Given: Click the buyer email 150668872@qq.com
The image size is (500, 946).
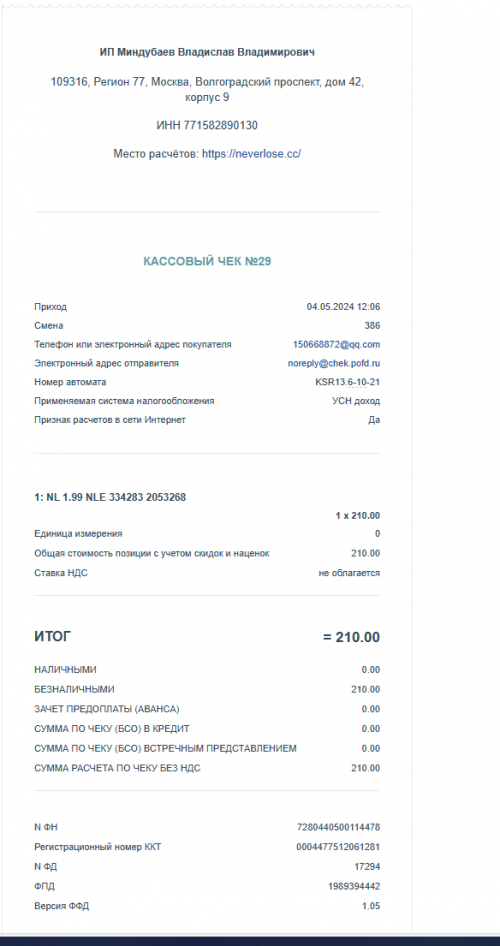Looking at the screenshot, I should [337, 344].
